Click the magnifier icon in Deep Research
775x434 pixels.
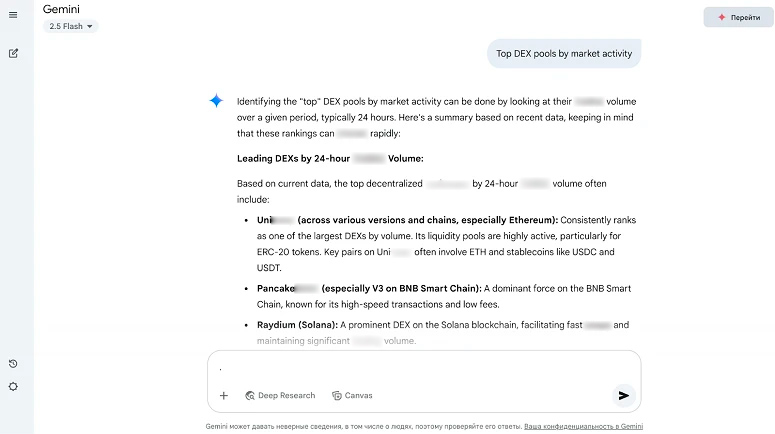click(x=250, y=396)
